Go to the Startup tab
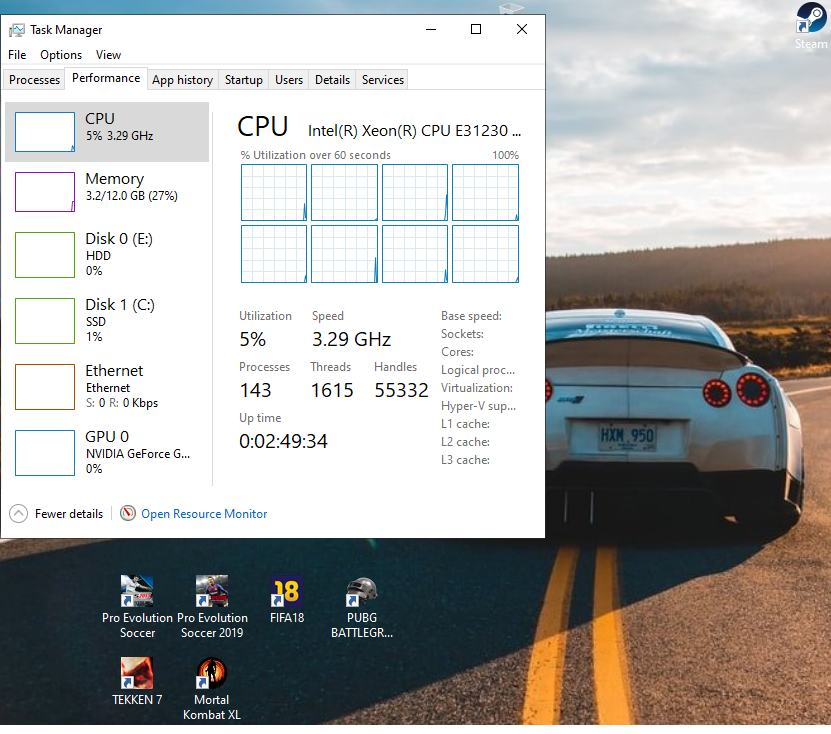The width and height of the screenshot is (831, 734). pos(243,80)
